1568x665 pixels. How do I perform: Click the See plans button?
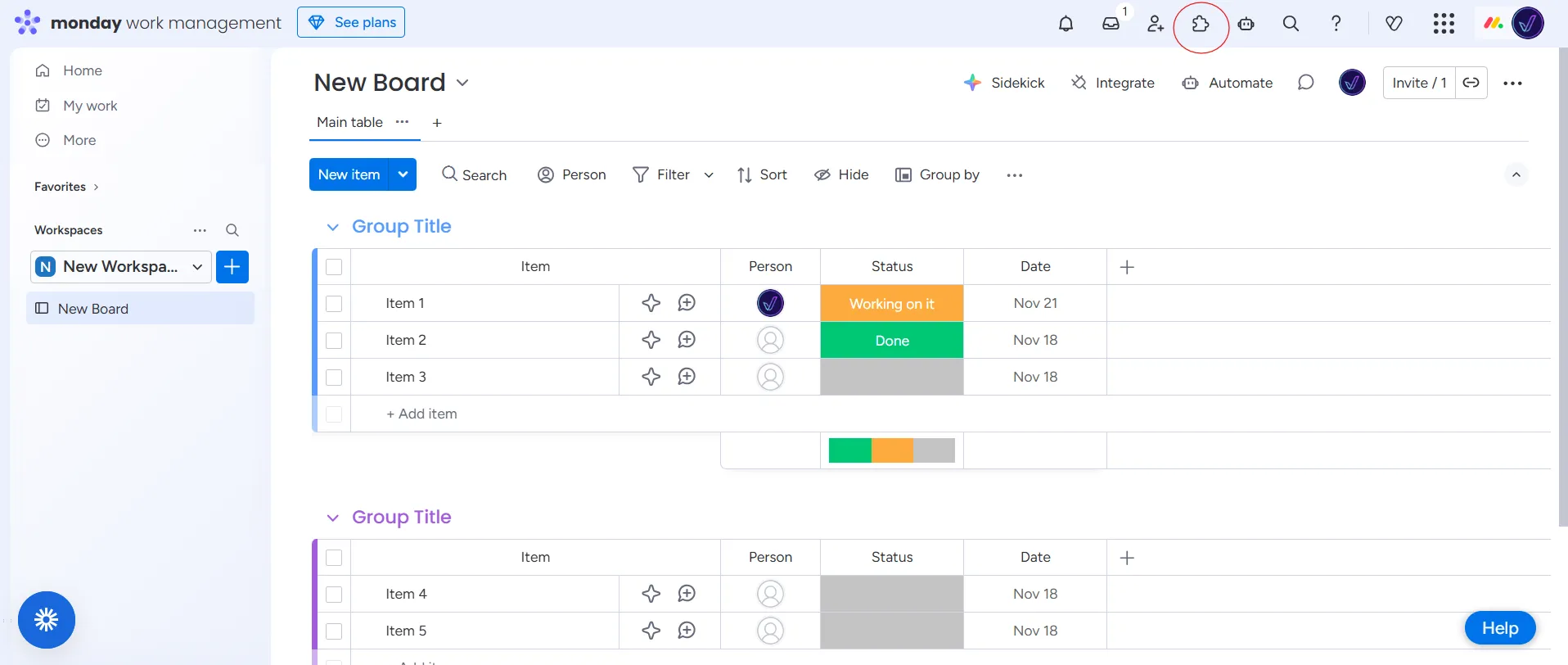[351, 22]
